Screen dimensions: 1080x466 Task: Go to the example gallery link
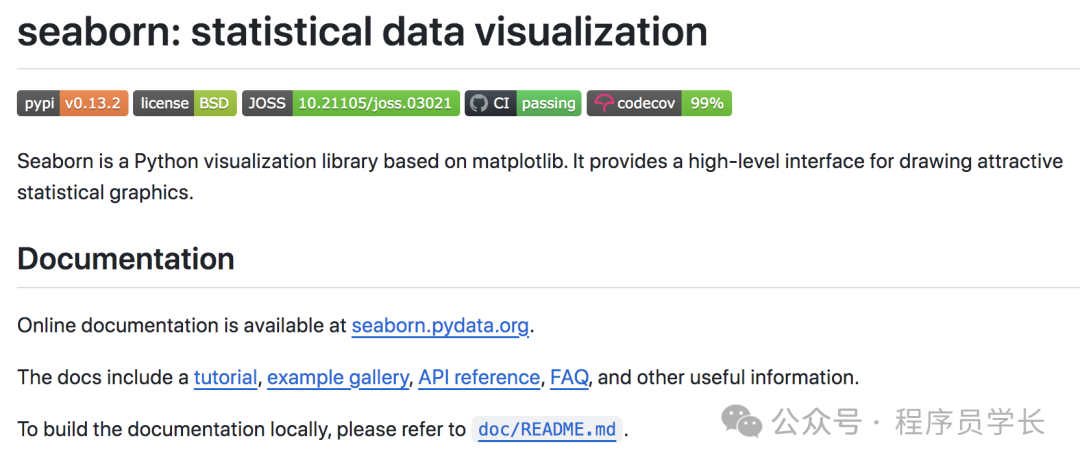coord(338,378)
